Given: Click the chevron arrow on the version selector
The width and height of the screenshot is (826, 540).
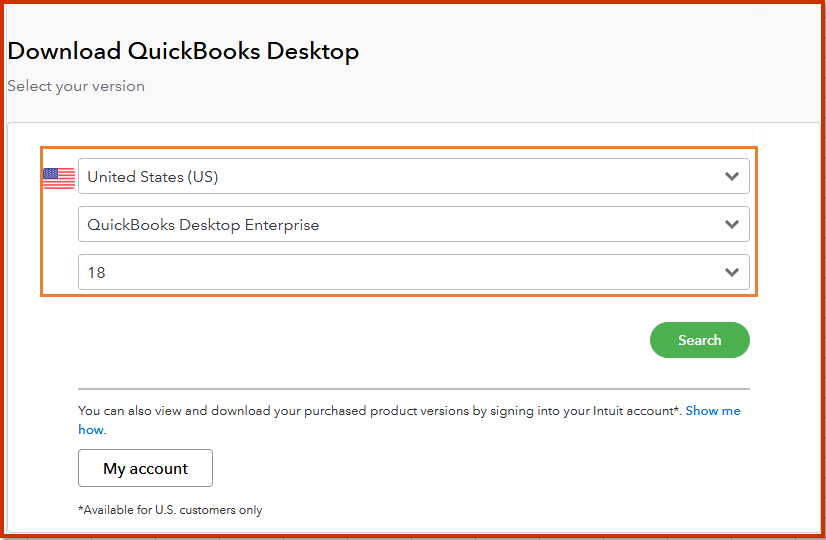Looking at the screenshot, I should click(732, 272).
